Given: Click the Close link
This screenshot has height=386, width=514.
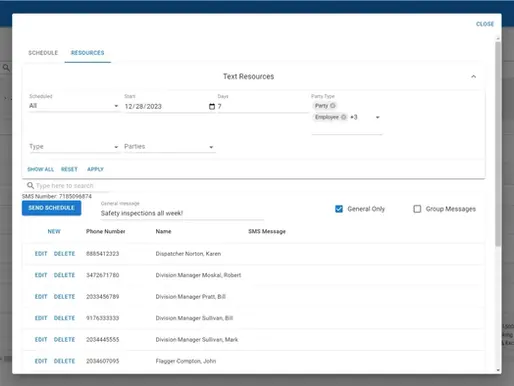Looking at the screenshot, I should tap(485, 24).
